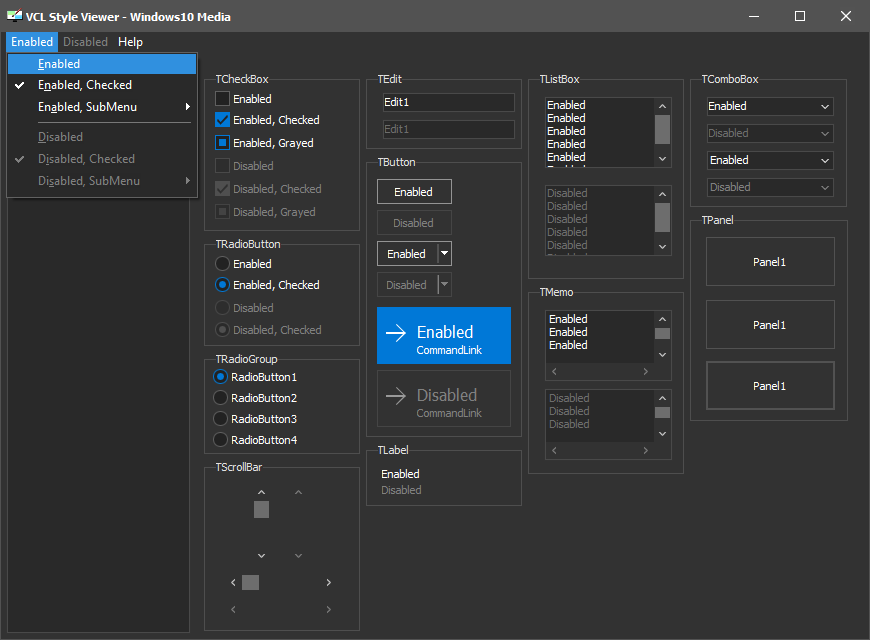Click the first Disabled combo box
This screenshot has height=640, width=870.
coord(770,133)
